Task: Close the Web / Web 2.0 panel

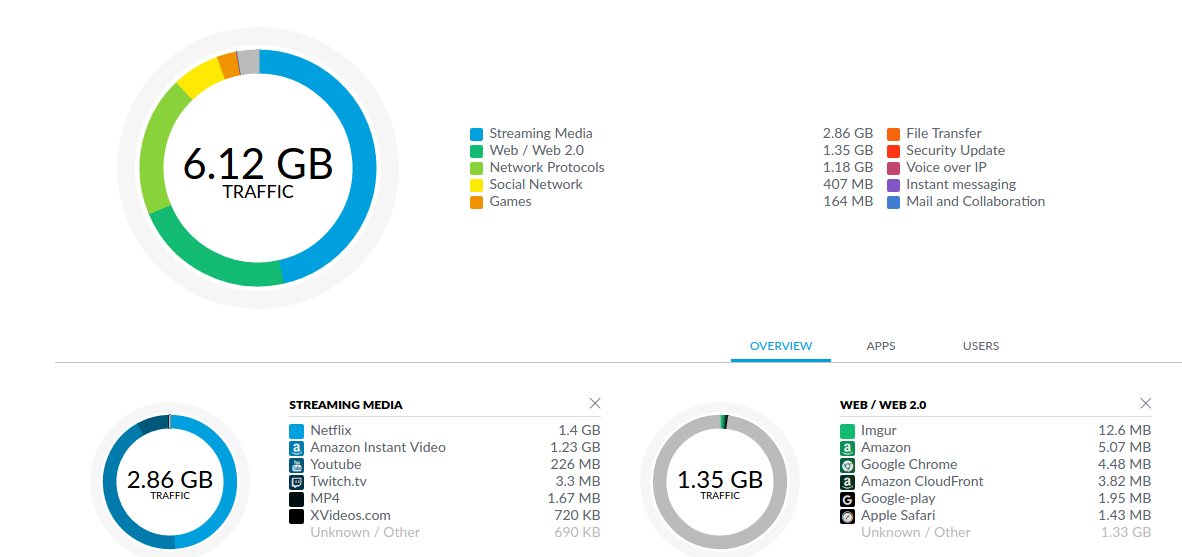Action: [x=1146, y=403]
